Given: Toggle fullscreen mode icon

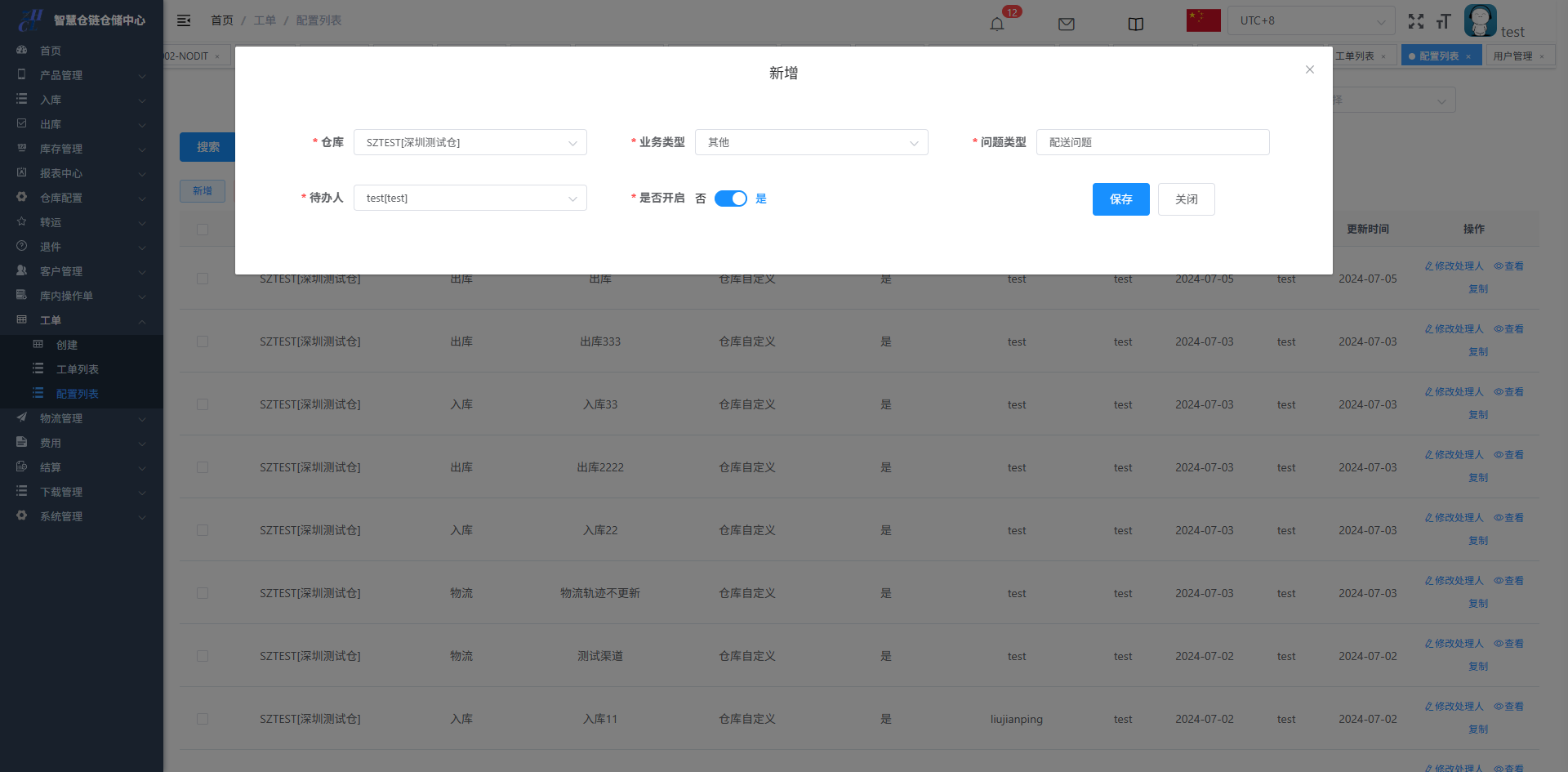Looking at the screenshot, I should 1416,22.
